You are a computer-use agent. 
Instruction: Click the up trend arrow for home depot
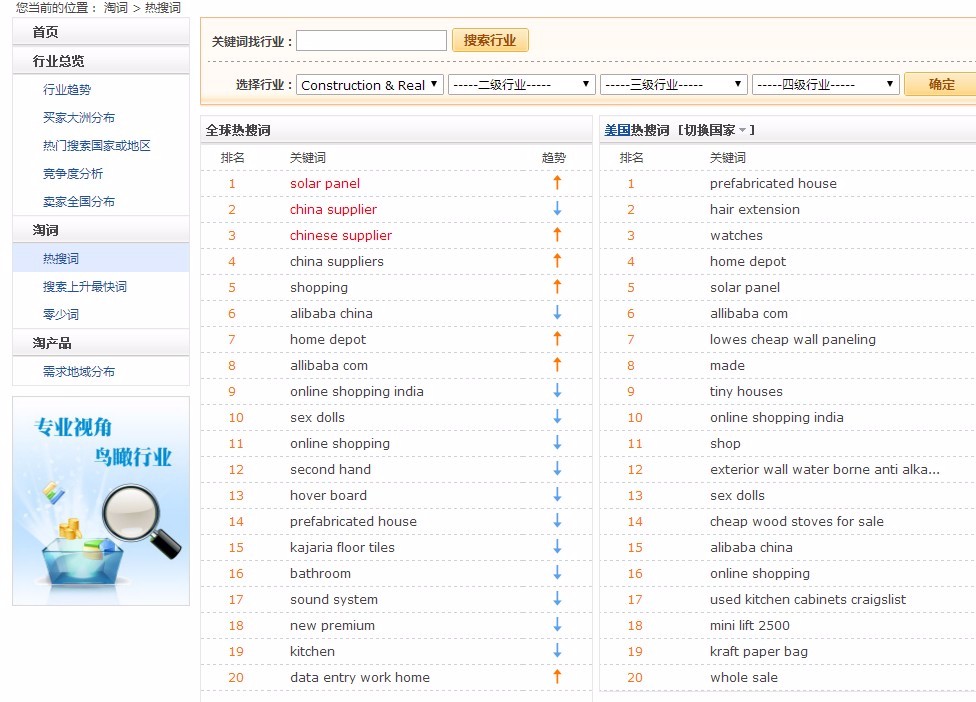click(x=557, y=339)
